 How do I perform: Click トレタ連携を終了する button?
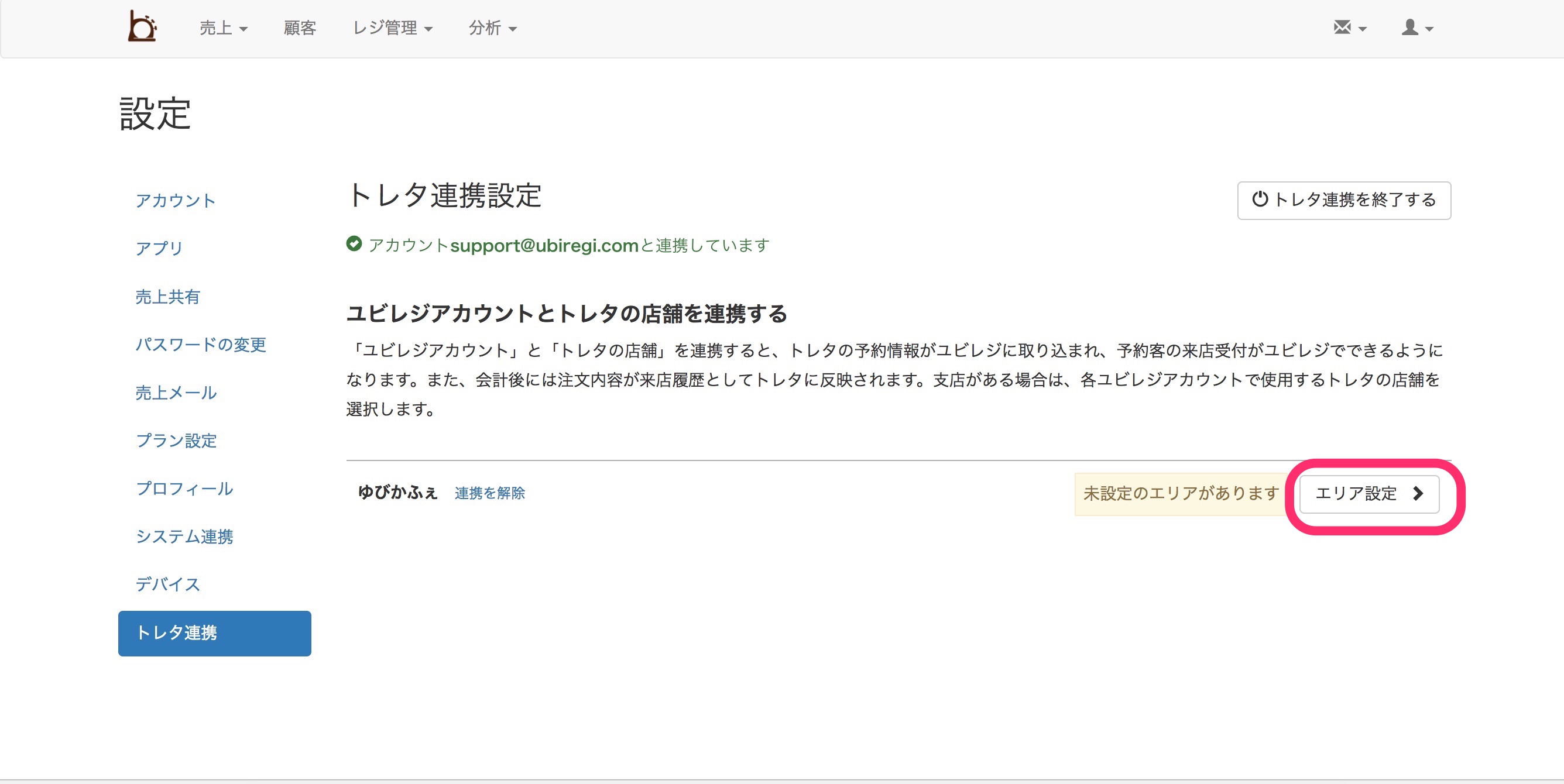[x=1345, y=200]
